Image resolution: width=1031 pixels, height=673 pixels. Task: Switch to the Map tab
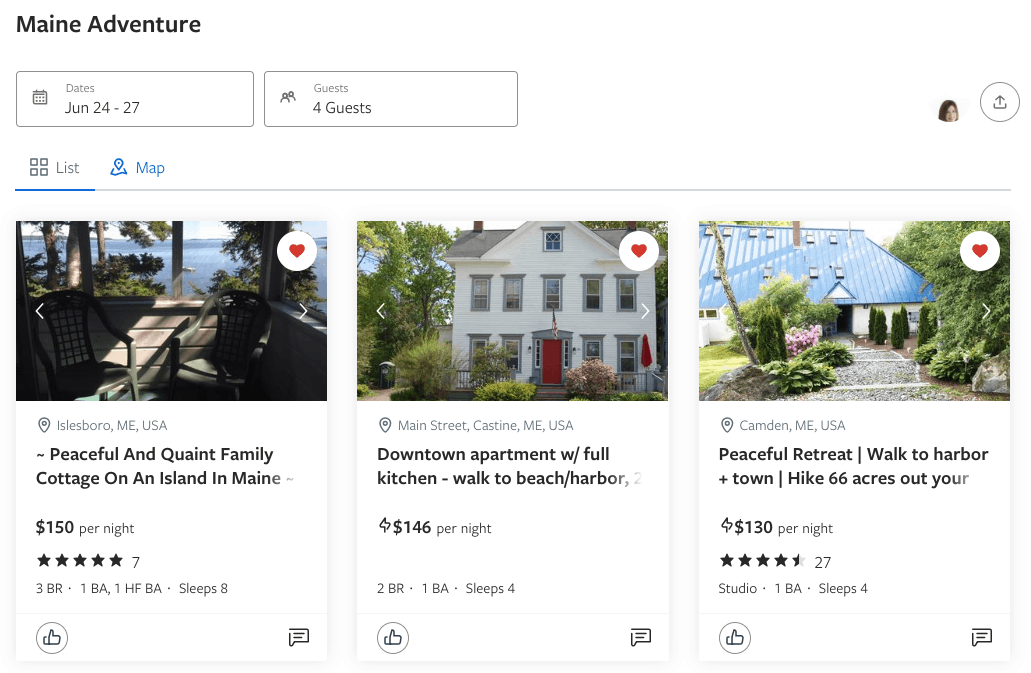pyautogui.click(x=137, y=167)
